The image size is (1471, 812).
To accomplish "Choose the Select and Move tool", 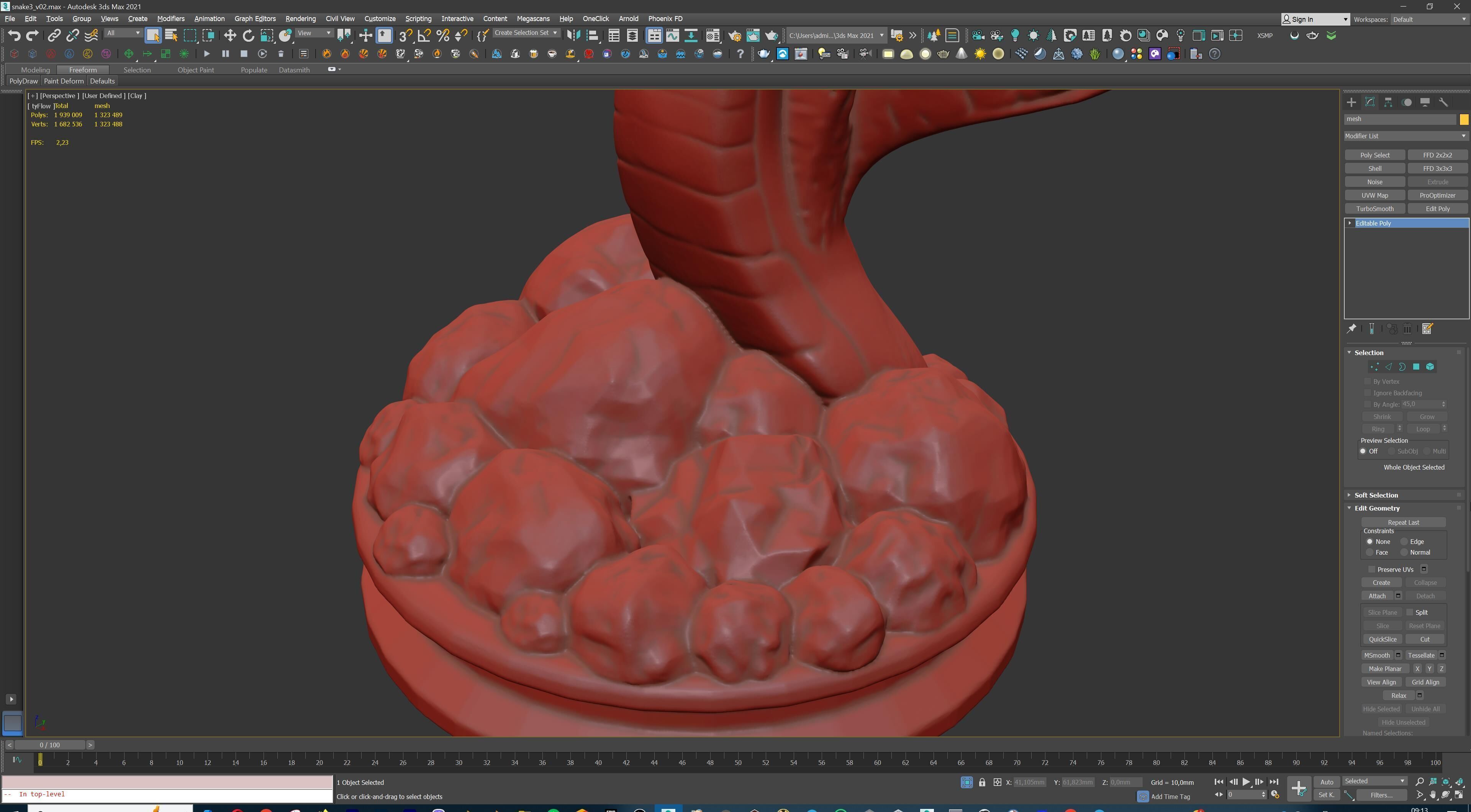I will click(229, 35).
